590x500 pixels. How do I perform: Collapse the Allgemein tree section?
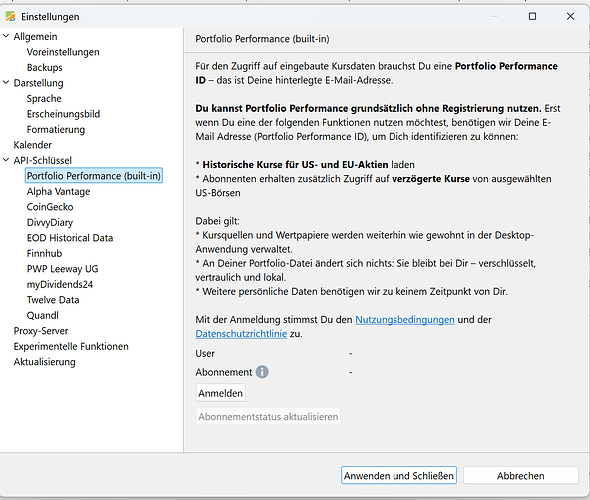click(6, 36)
